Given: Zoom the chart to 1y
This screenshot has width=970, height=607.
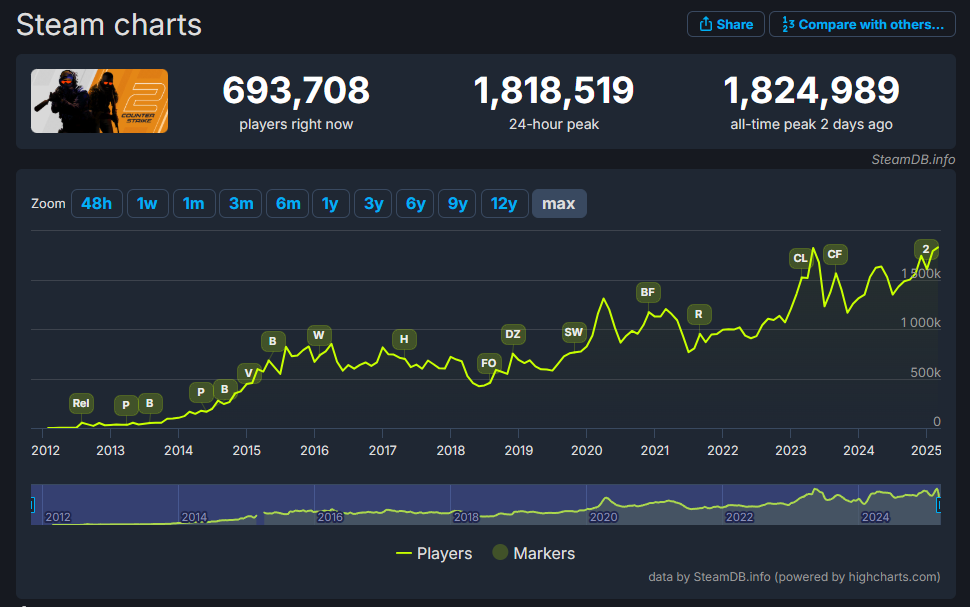Looking at the screenshot, I should click(x=330, y=204).
